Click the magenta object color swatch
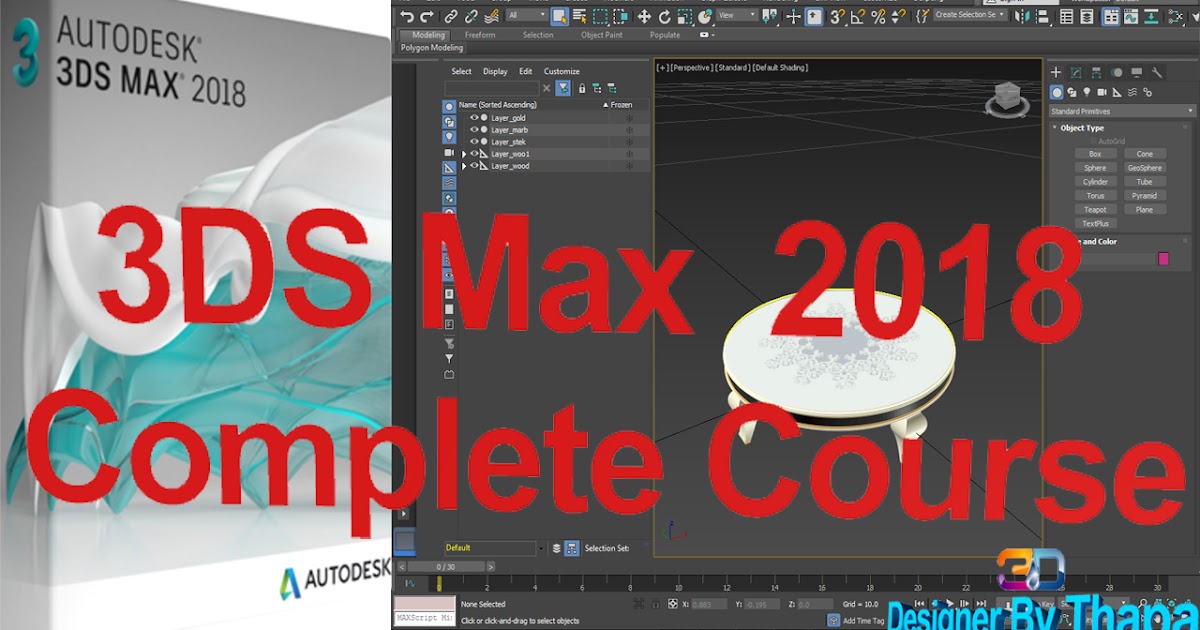The image size is (1200, 630). 1163,259
